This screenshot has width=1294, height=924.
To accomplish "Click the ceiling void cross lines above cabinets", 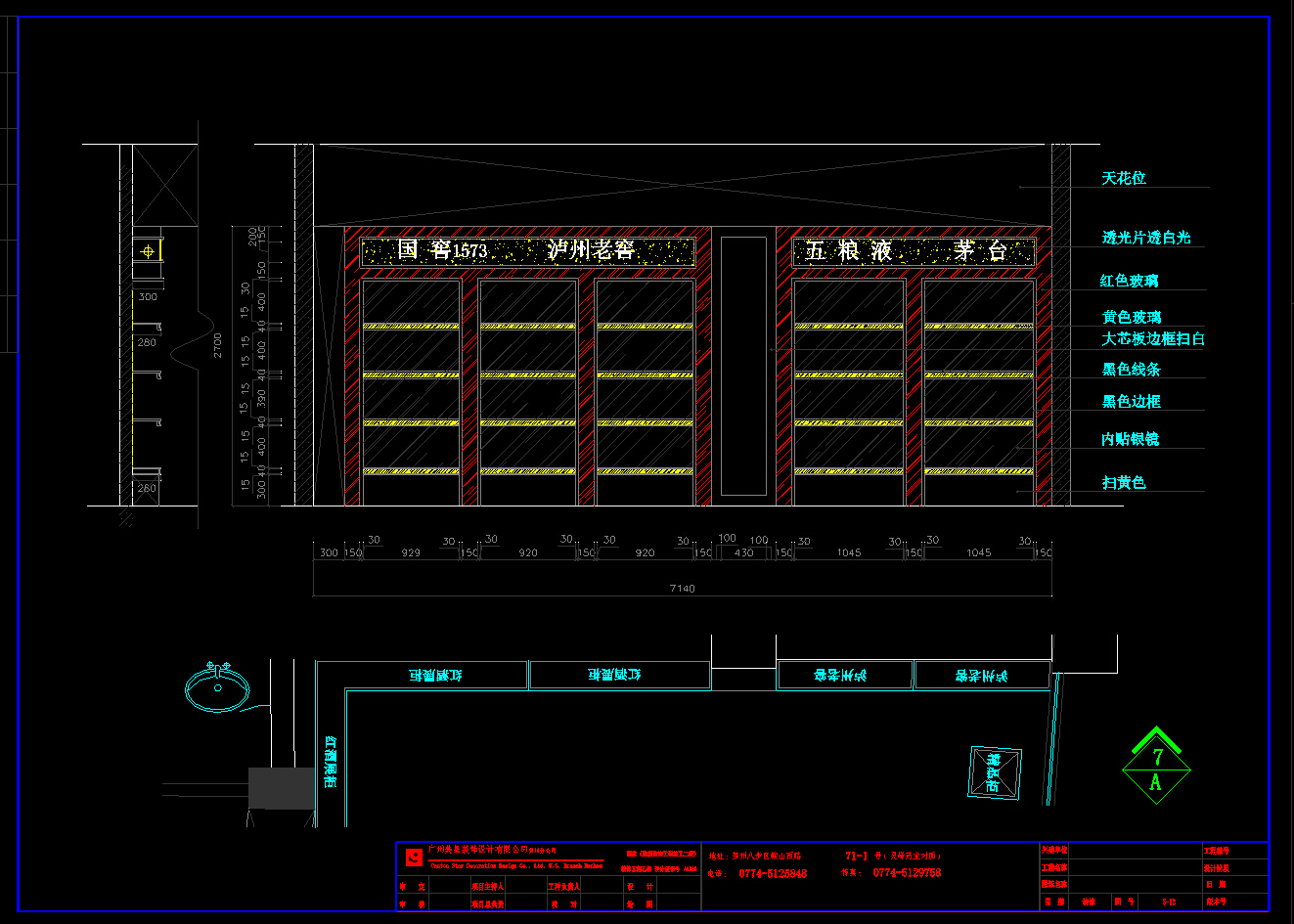I will (683, 186).
